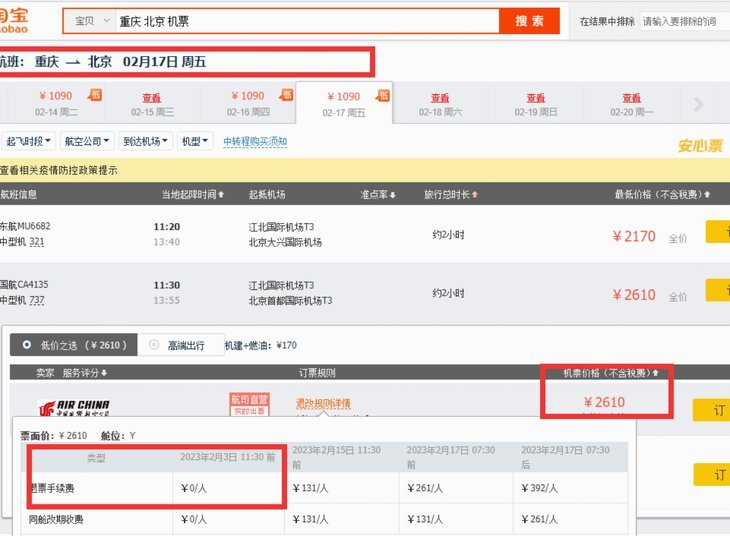
Task: Click the Air China logo
Action: [74, 407]
